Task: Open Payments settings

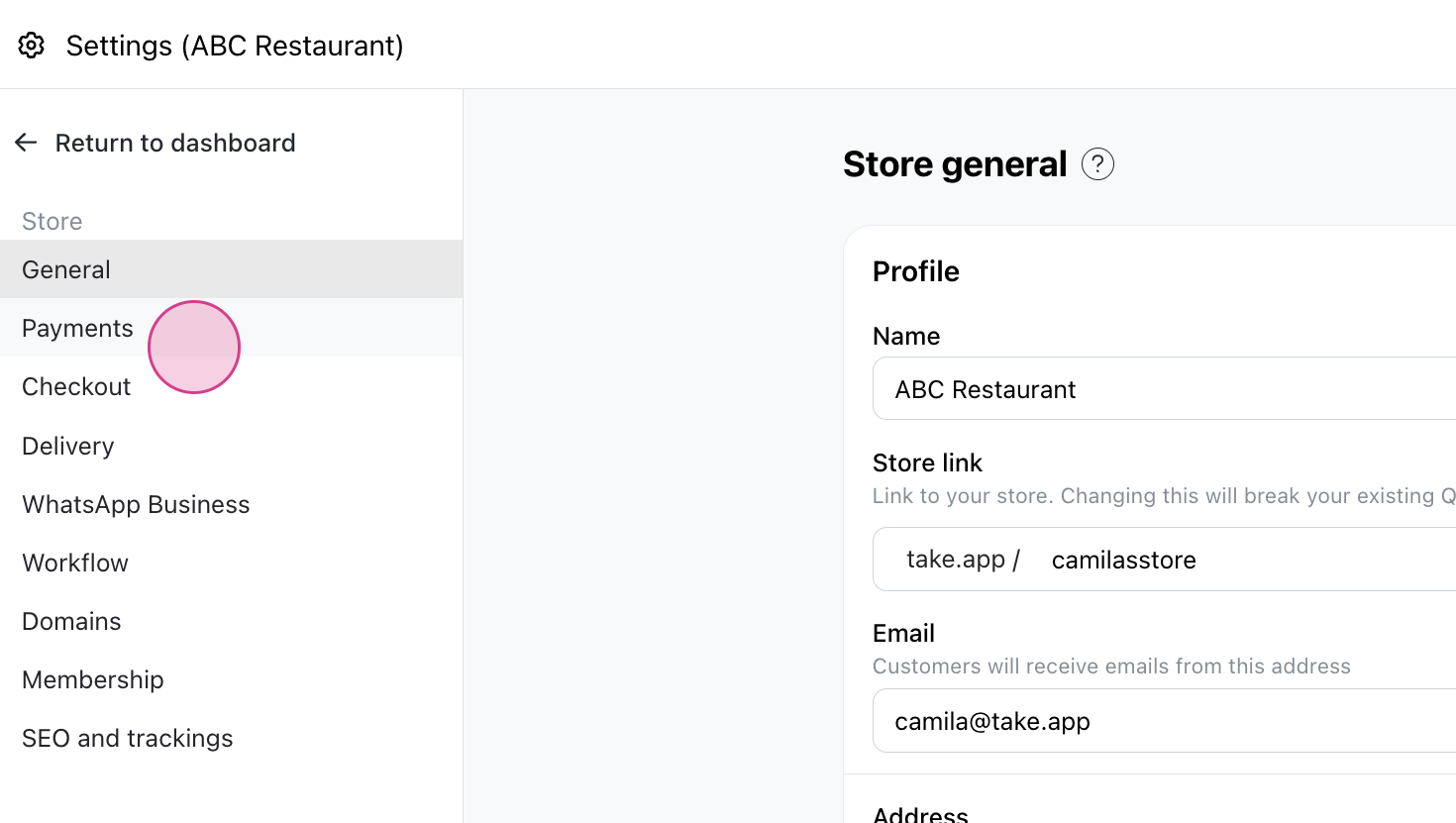Action: click(x=231, y=328)
